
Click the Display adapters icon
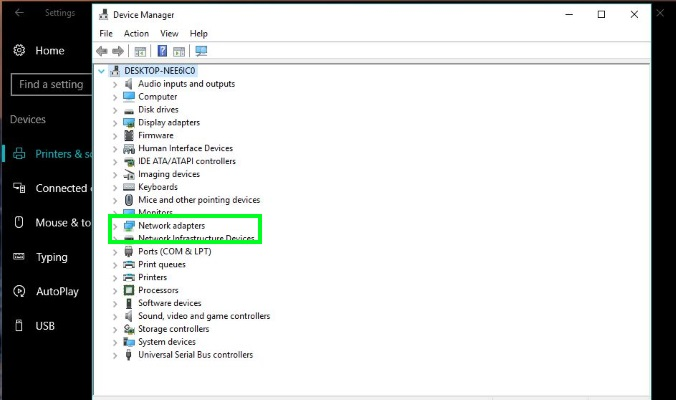[128, 122]
